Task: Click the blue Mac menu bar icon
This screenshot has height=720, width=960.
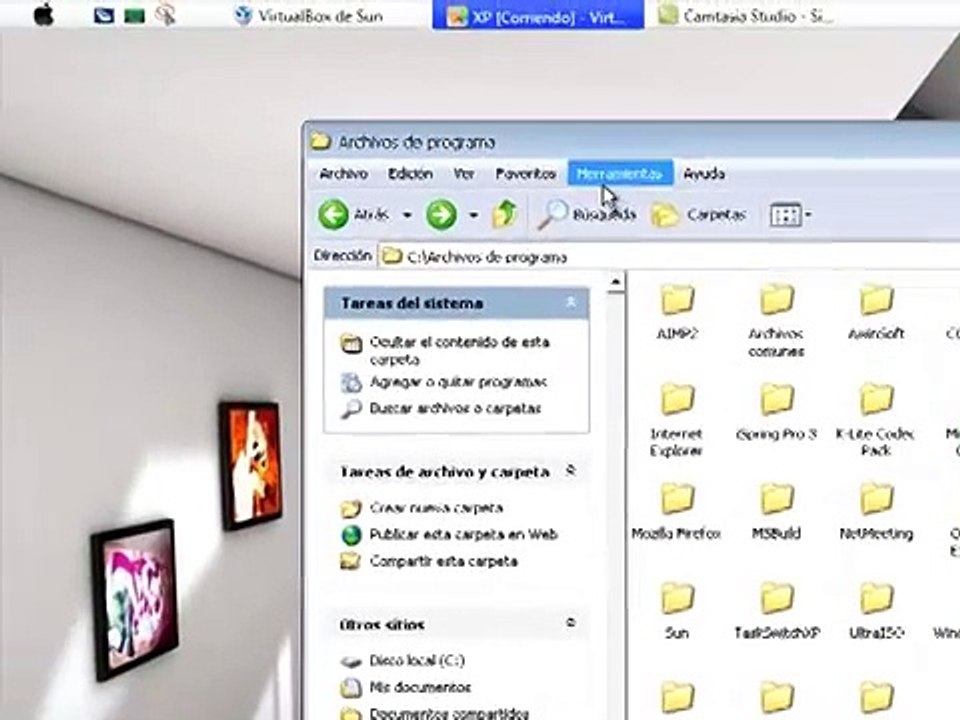Action: pyautogui.click(x=103, y=15)
